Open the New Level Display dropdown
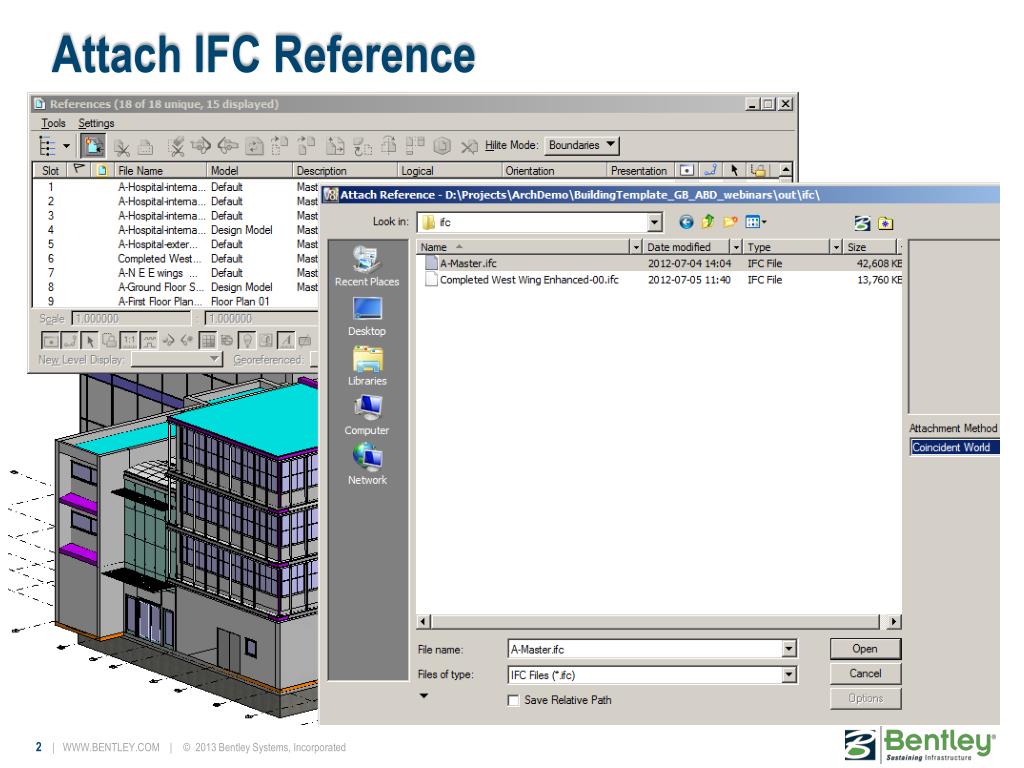 tap(177, 359)
